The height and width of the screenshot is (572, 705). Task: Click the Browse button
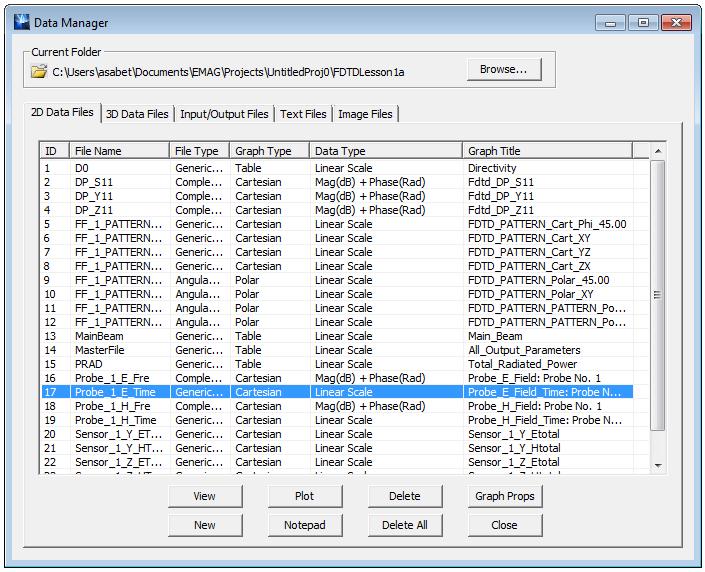pyautogui.click(x=504, y=69)
